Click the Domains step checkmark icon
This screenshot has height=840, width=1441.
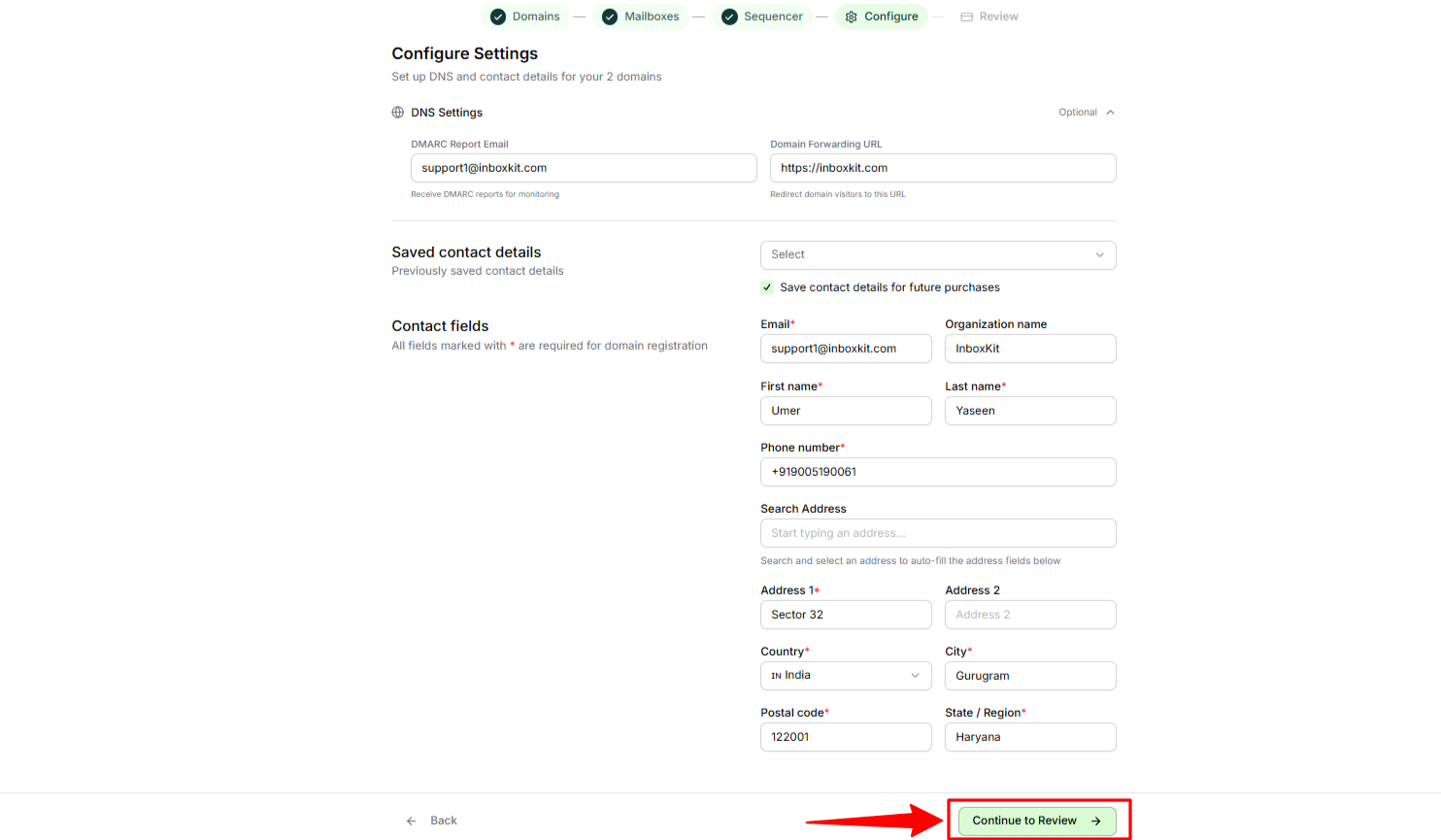[x=498, y=17]
